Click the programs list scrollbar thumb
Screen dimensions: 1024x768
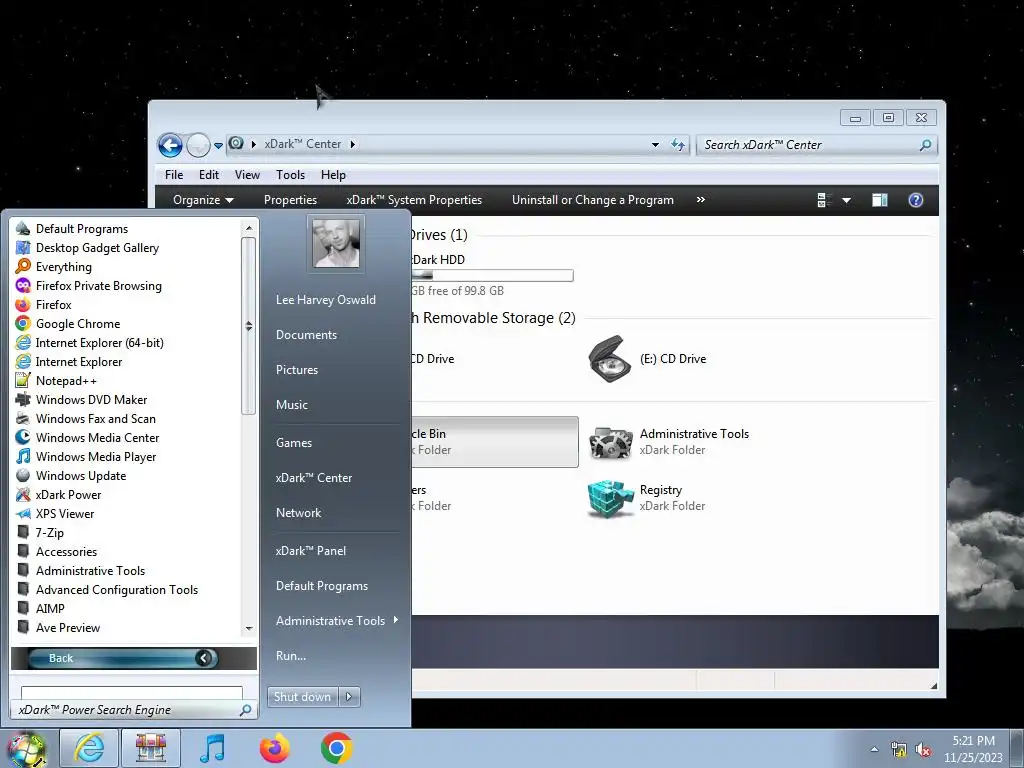pos(248,325)
